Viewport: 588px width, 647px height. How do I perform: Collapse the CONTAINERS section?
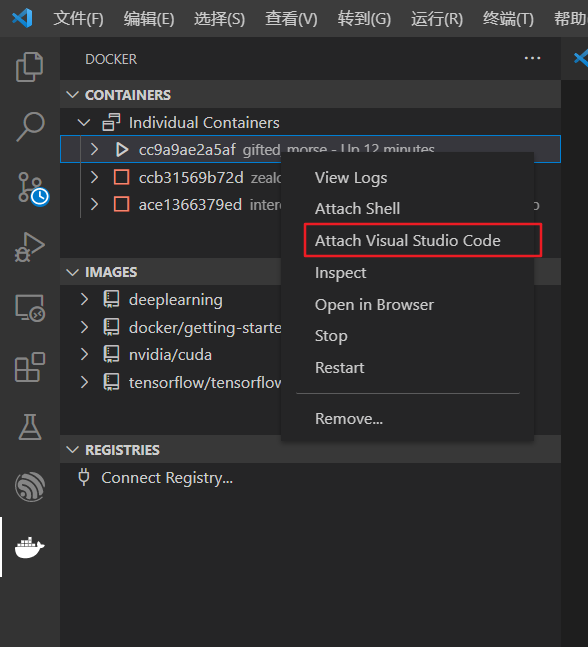[73, 95]
